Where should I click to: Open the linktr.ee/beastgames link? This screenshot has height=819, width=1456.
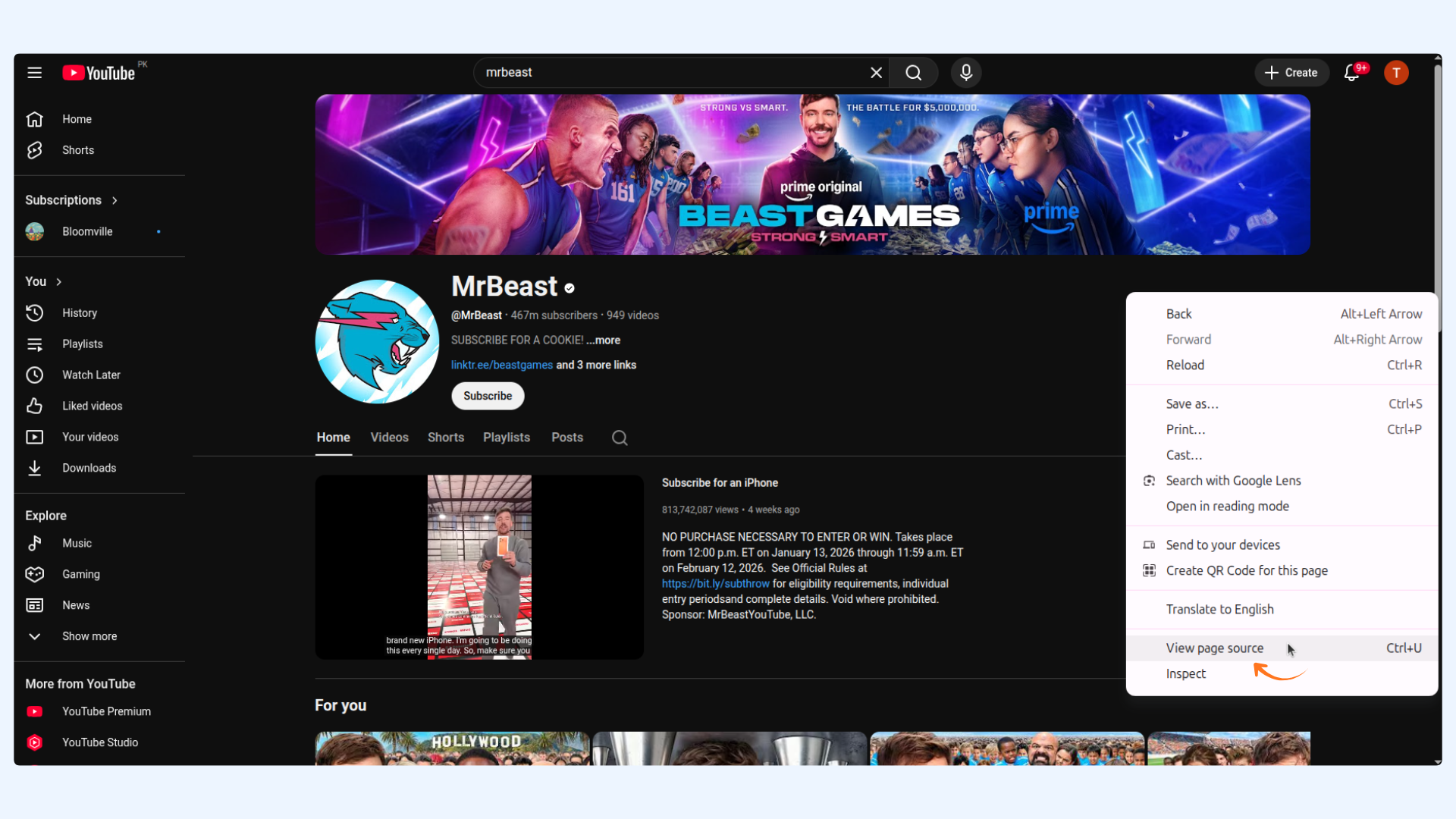coord(501,365)
